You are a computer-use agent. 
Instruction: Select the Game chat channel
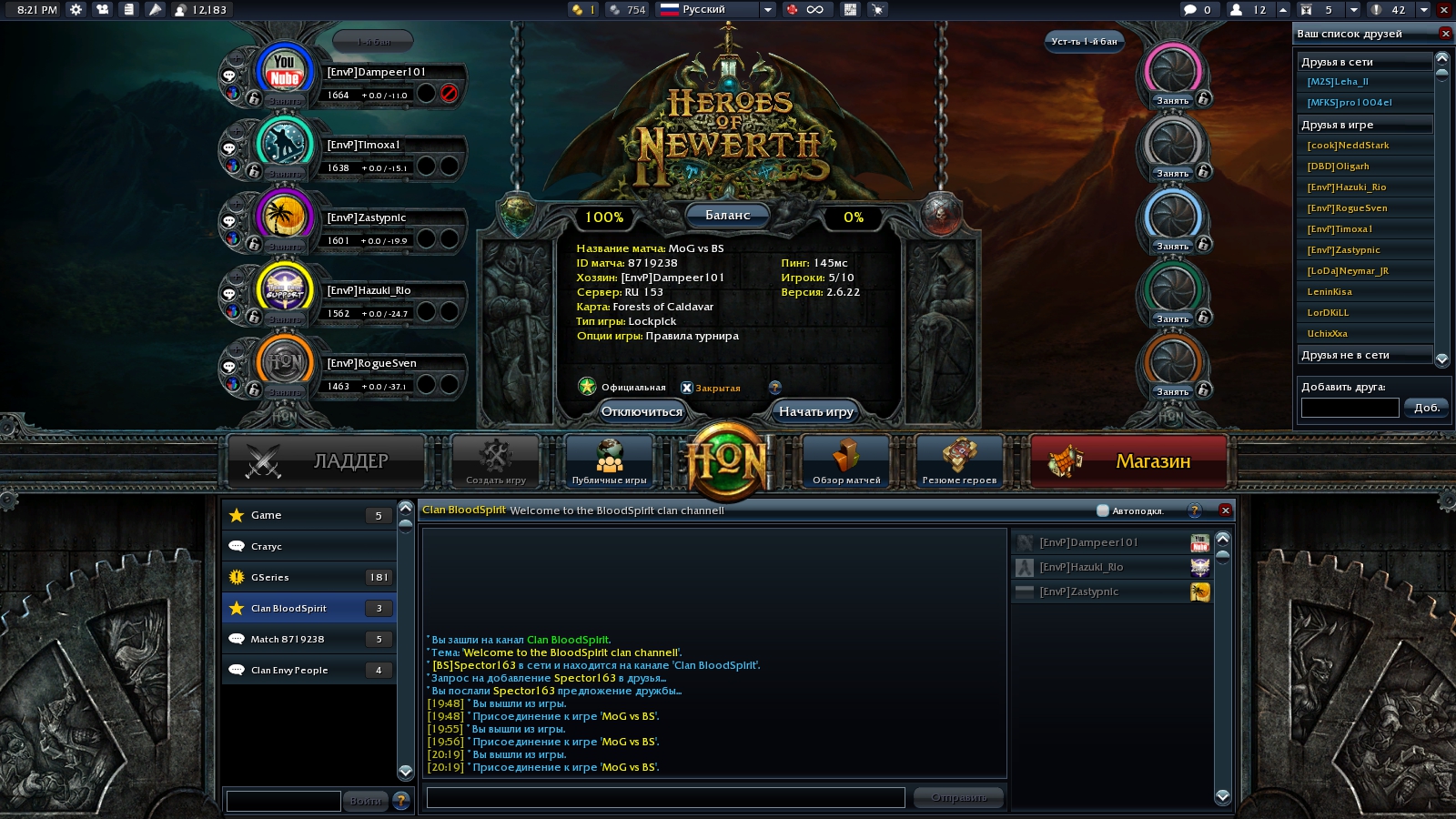click(309, 515)
